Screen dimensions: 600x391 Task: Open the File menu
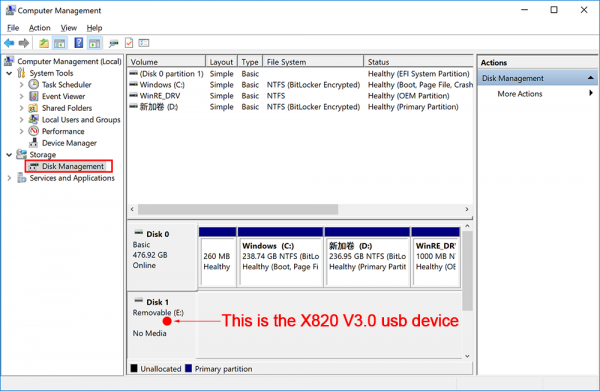coord(13,28)
